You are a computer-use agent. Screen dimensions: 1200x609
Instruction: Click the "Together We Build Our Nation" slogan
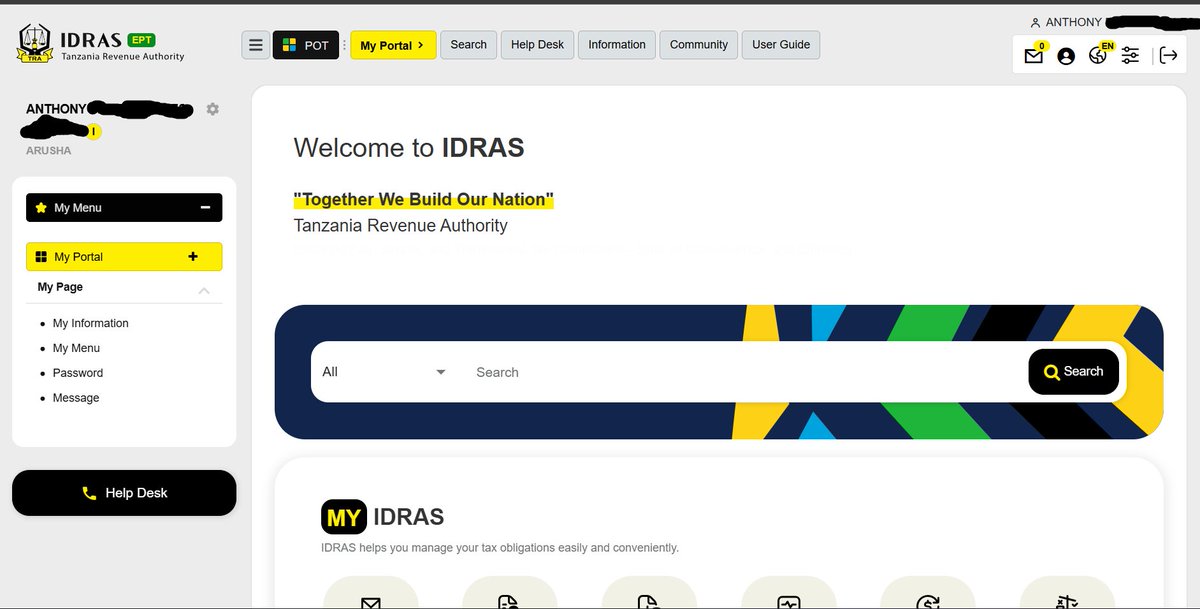(x=423, y=199)
